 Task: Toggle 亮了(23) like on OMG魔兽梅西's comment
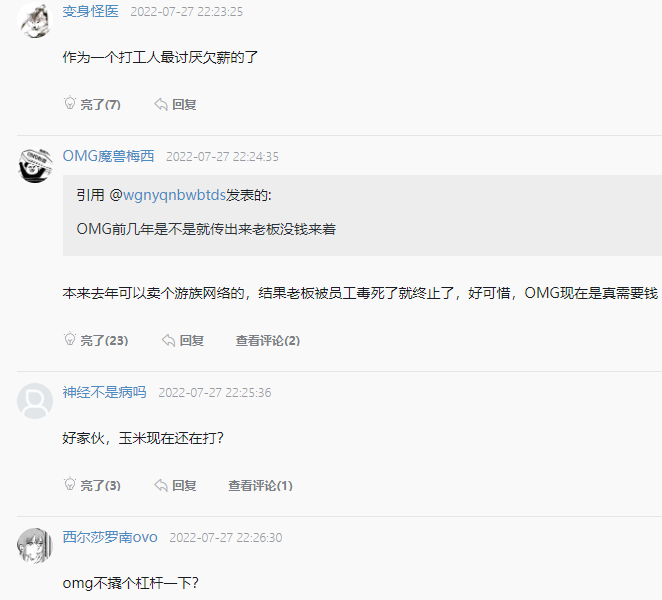tap(104, 341)
